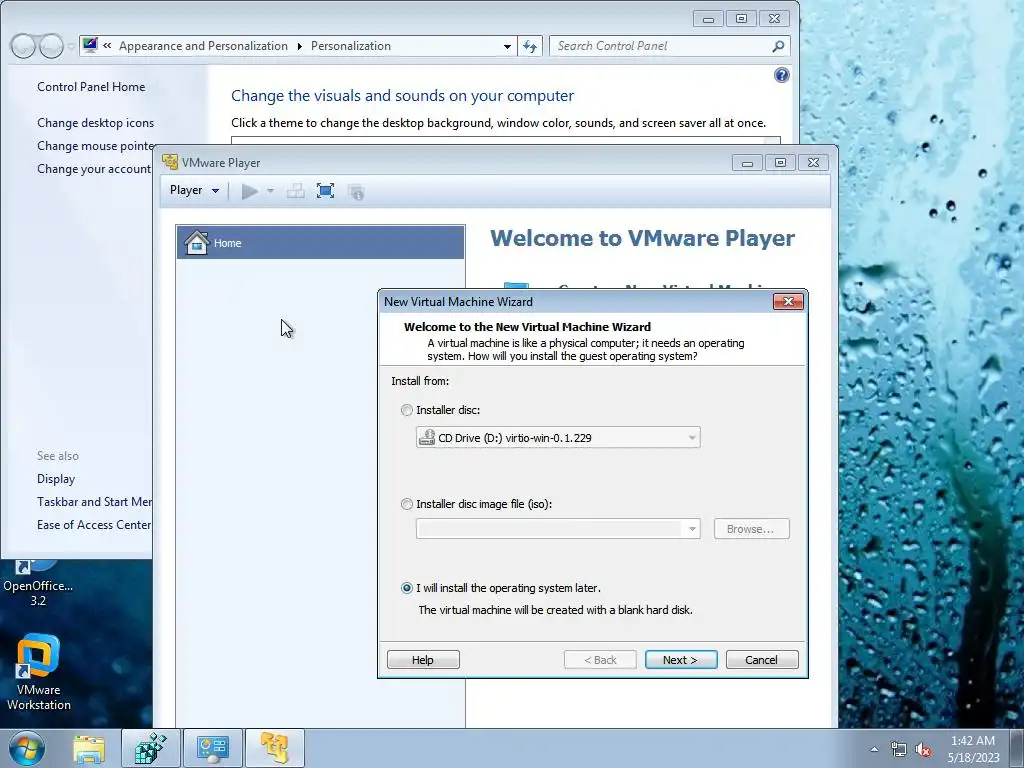1024x768 pixels.
Task: Open Taskbar and Start Menu link
Action: (x=94, y=502)
